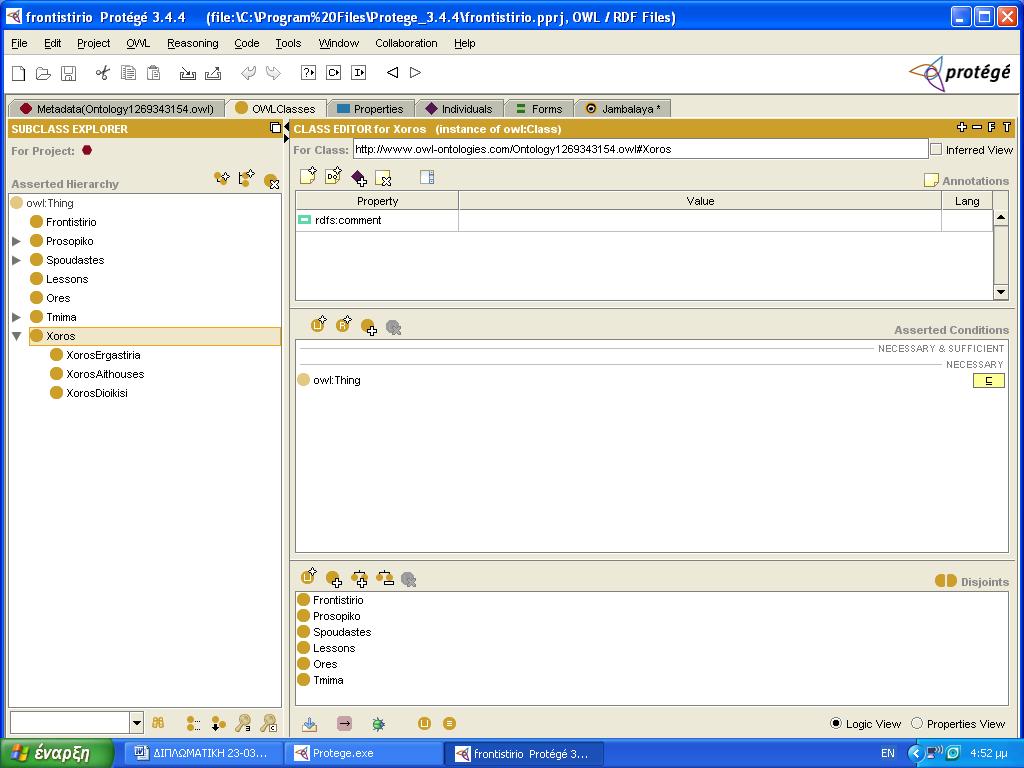This screenshot has width=1024, height=768.
Task: Click the Cut scissors icon
Action: coord(103,73)
